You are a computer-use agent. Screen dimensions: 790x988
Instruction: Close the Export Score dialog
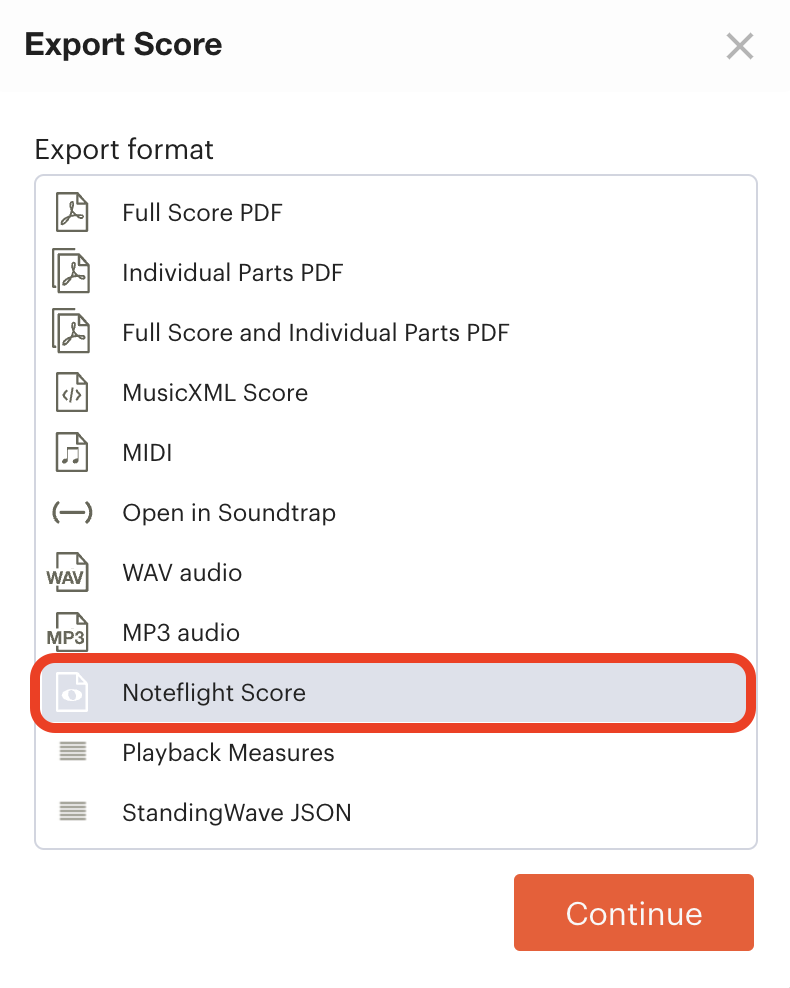[x=740, y=46]
